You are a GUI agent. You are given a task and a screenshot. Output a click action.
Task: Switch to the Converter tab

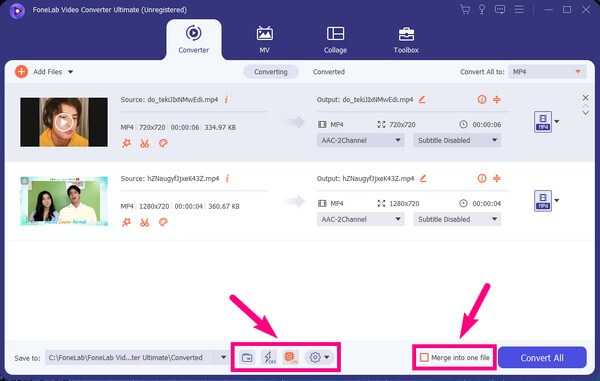coord(194,39)
